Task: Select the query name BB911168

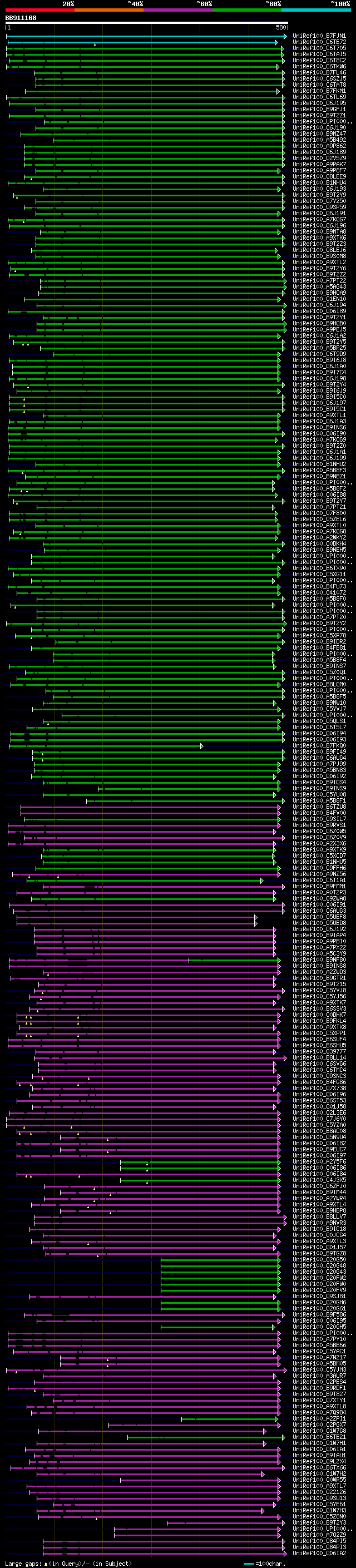Action: 21,18
